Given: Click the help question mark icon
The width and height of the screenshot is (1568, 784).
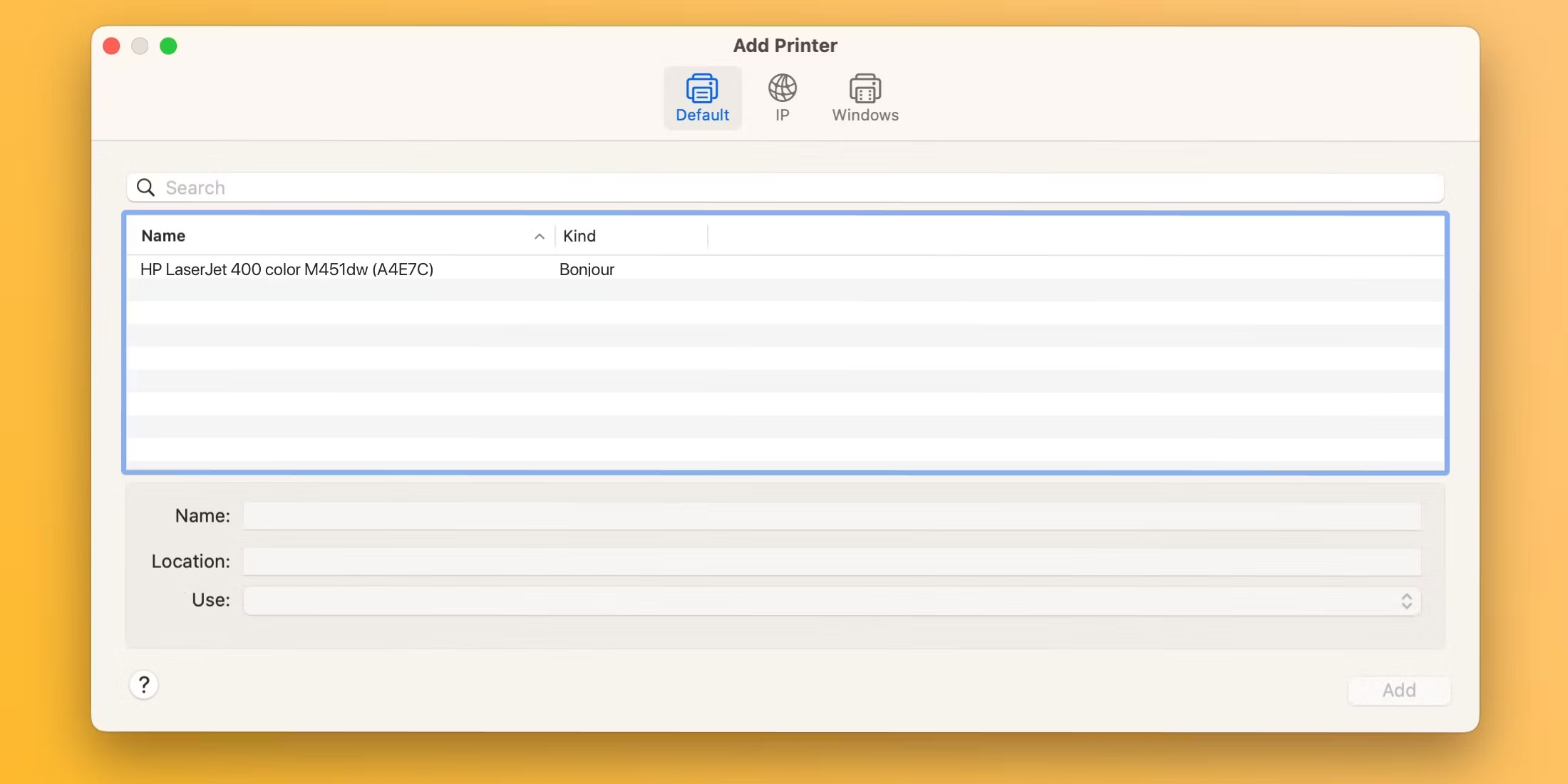Looking at the screenshot, I should click(x=145, y=685).
